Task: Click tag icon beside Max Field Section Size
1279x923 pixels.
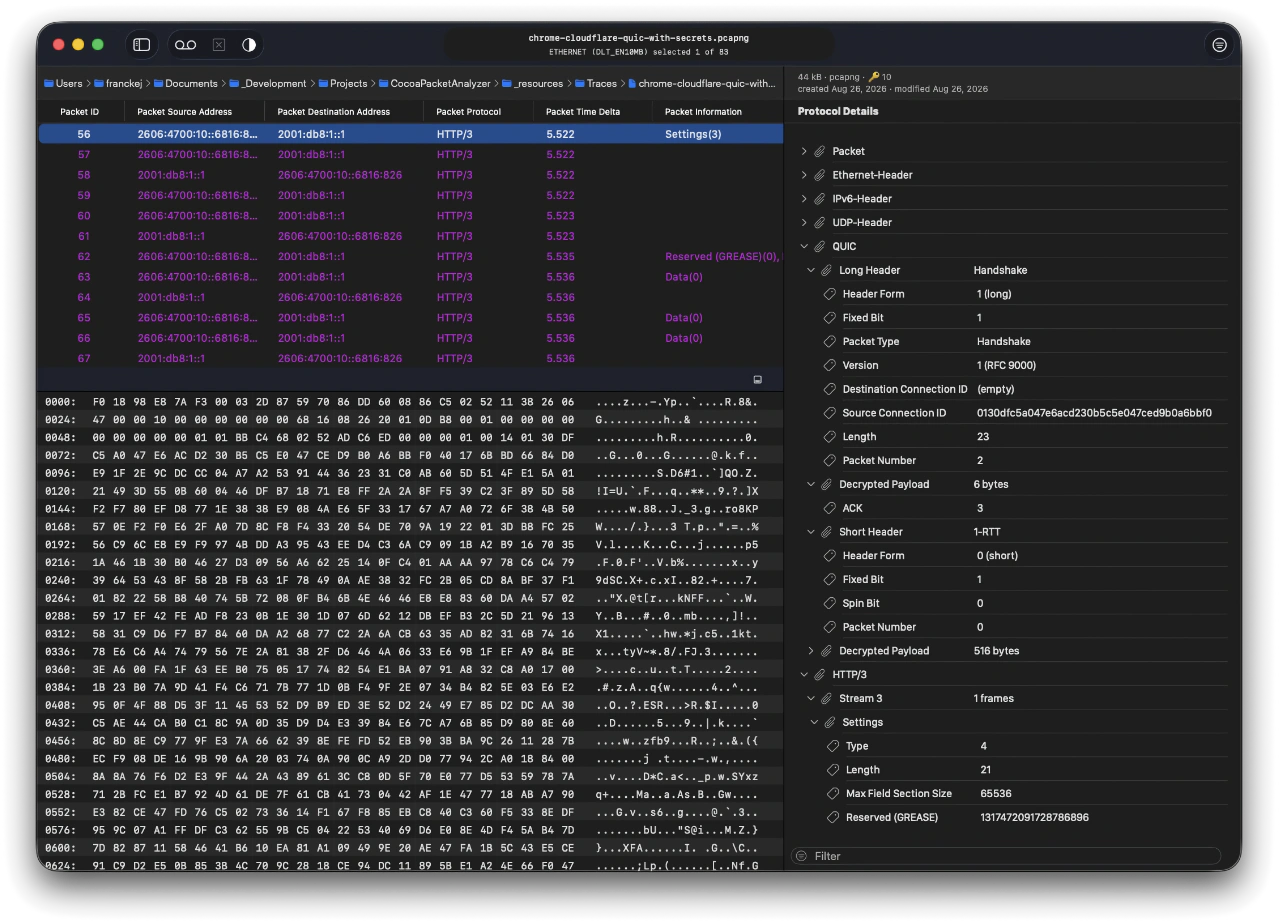Action: pyautogui.click(x=833, y=794)
